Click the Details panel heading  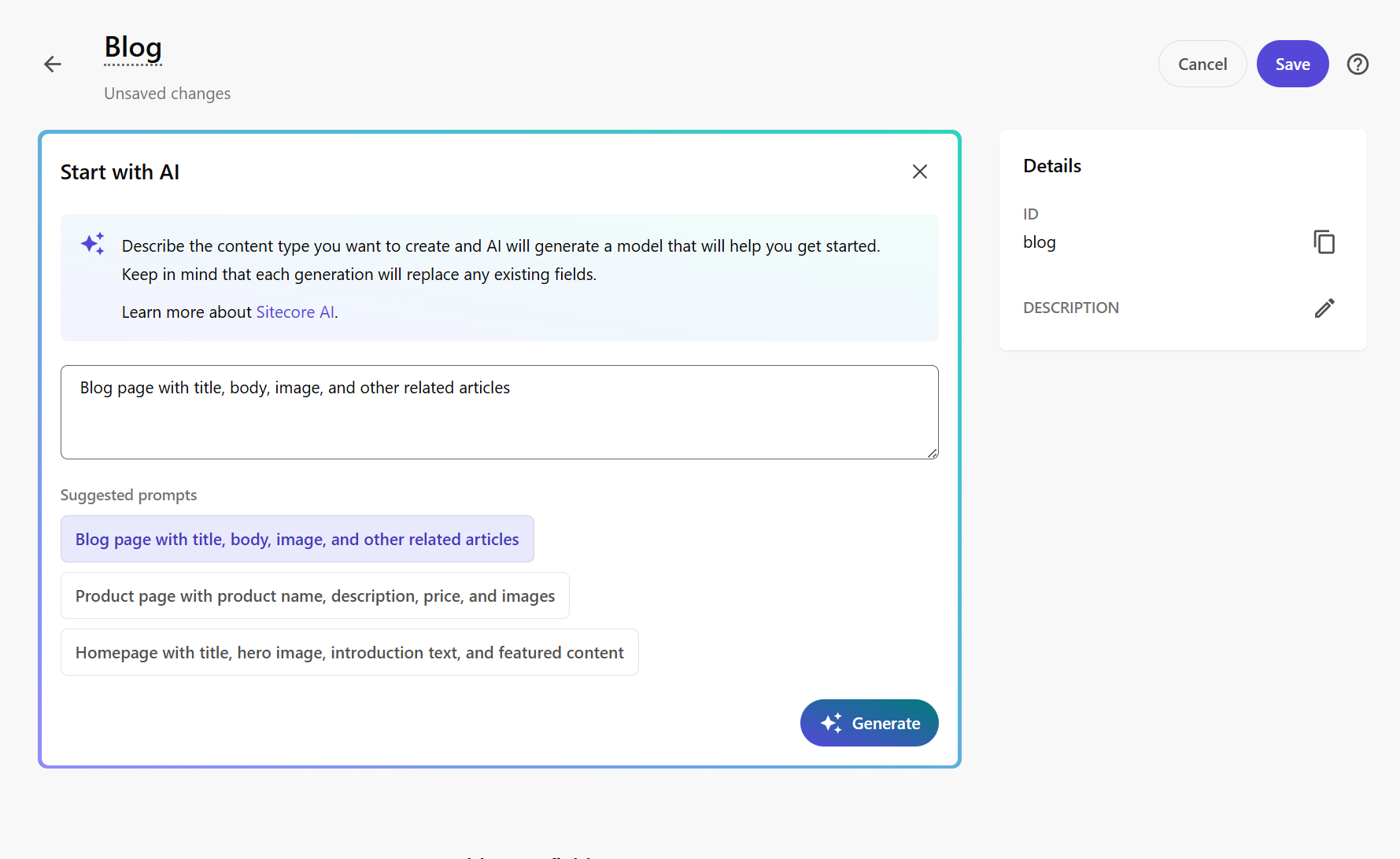(x=1052, y=166)
